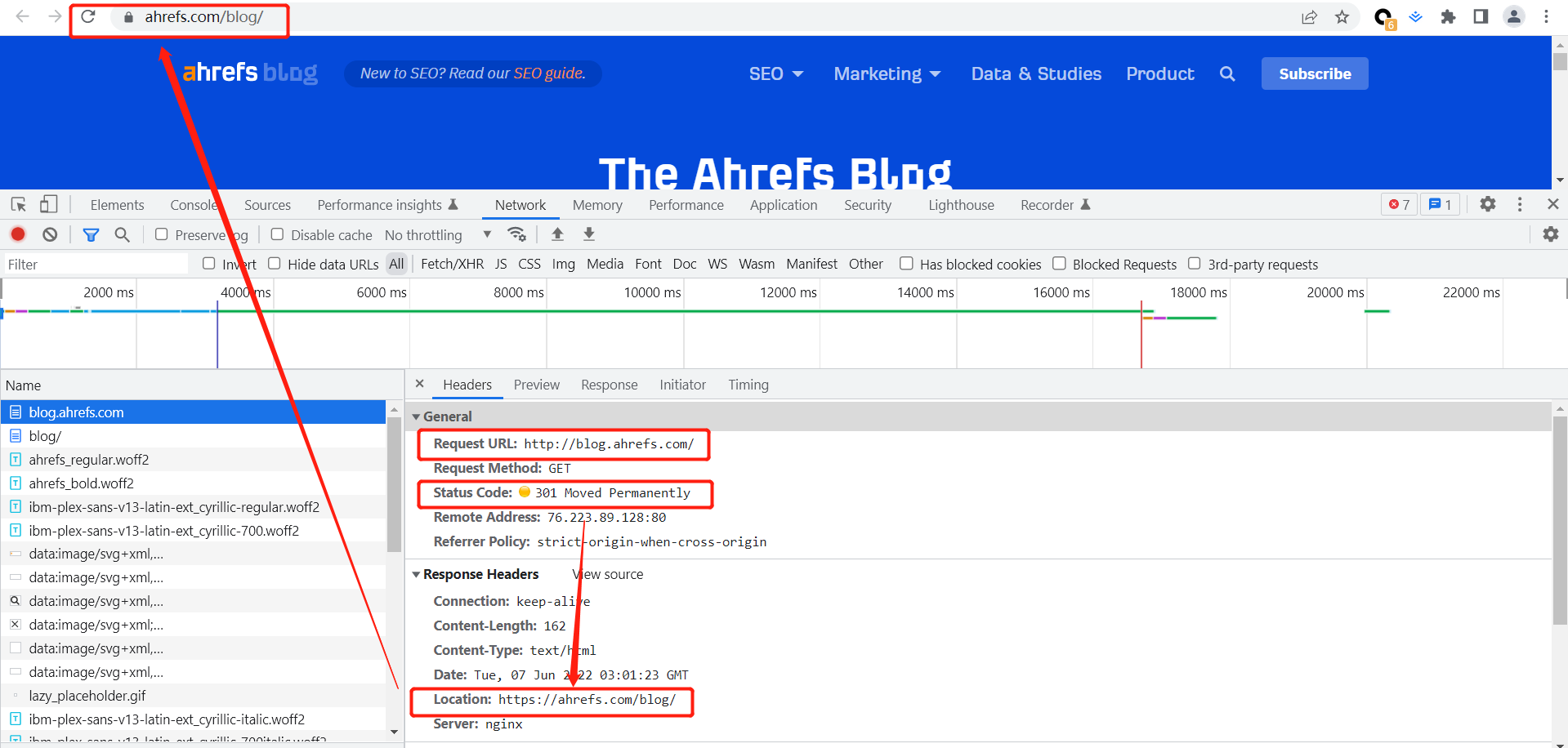Toggle the device toolbar icon

coord(48,204)
